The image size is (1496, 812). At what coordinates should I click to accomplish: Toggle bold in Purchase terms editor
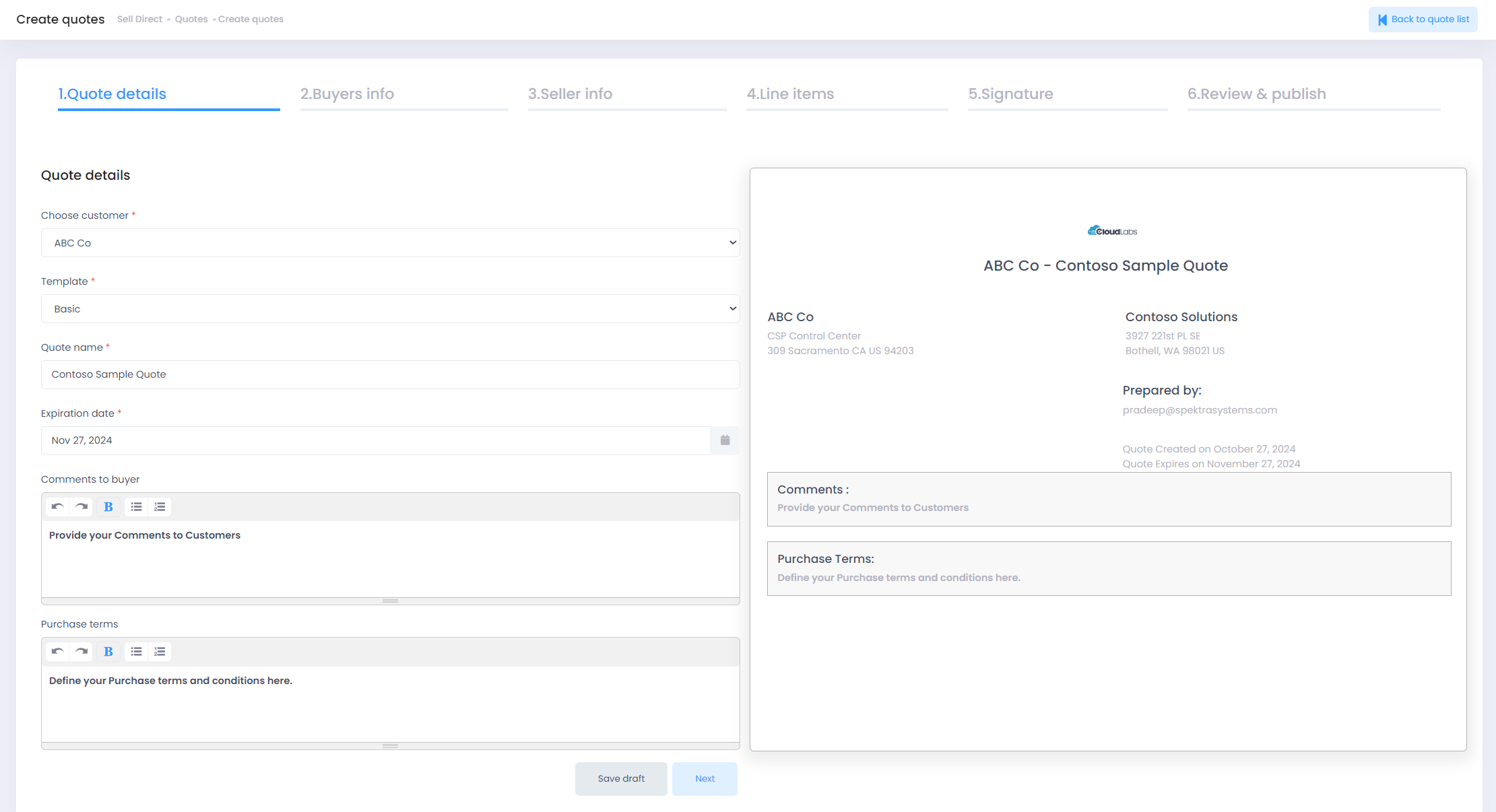[x=108, y=651]
